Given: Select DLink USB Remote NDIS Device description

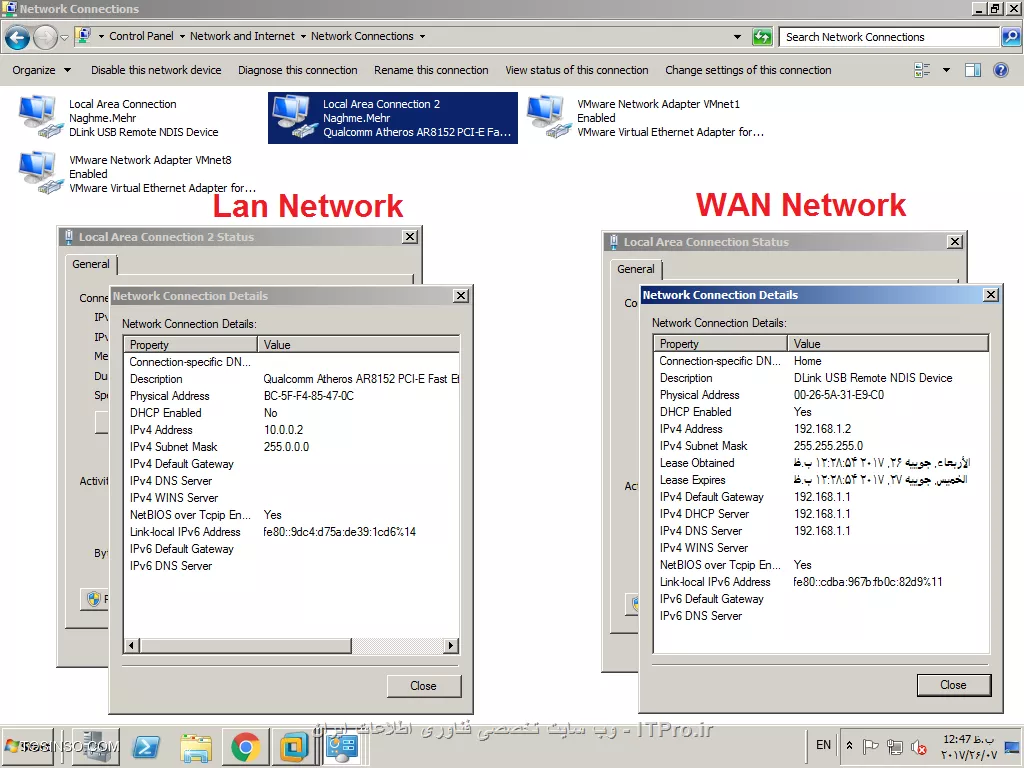Looking at the screenshot, I should [872, 377].
